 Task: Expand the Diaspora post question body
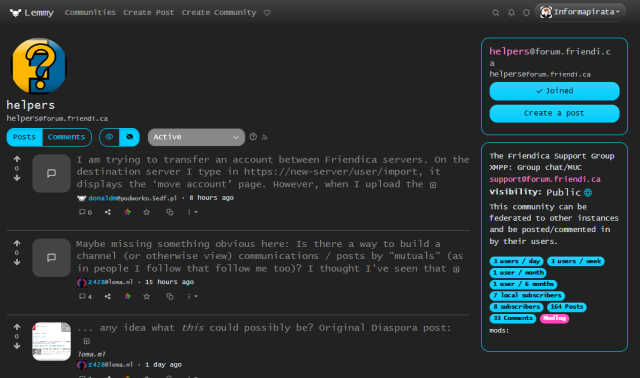tap(87, 341)
